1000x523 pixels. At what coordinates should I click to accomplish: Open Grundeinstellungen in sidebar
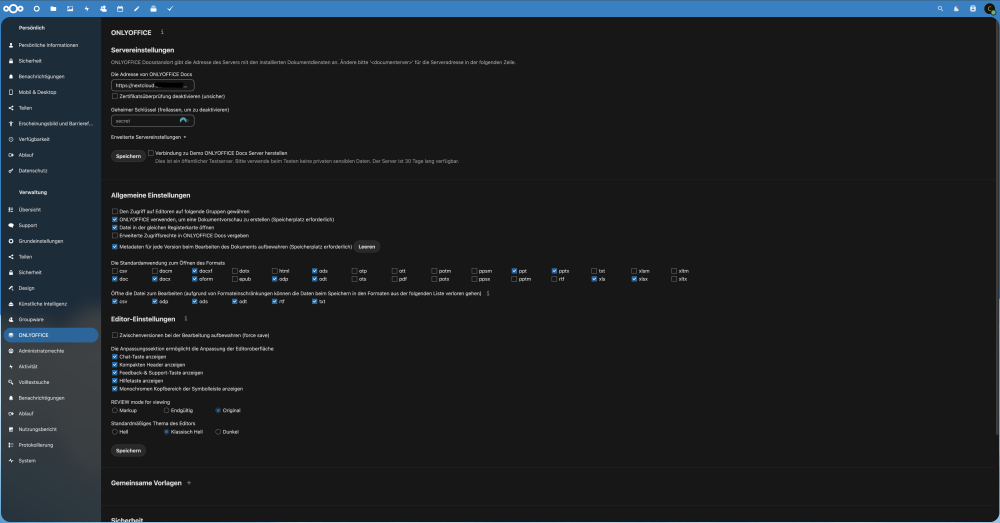51,241
